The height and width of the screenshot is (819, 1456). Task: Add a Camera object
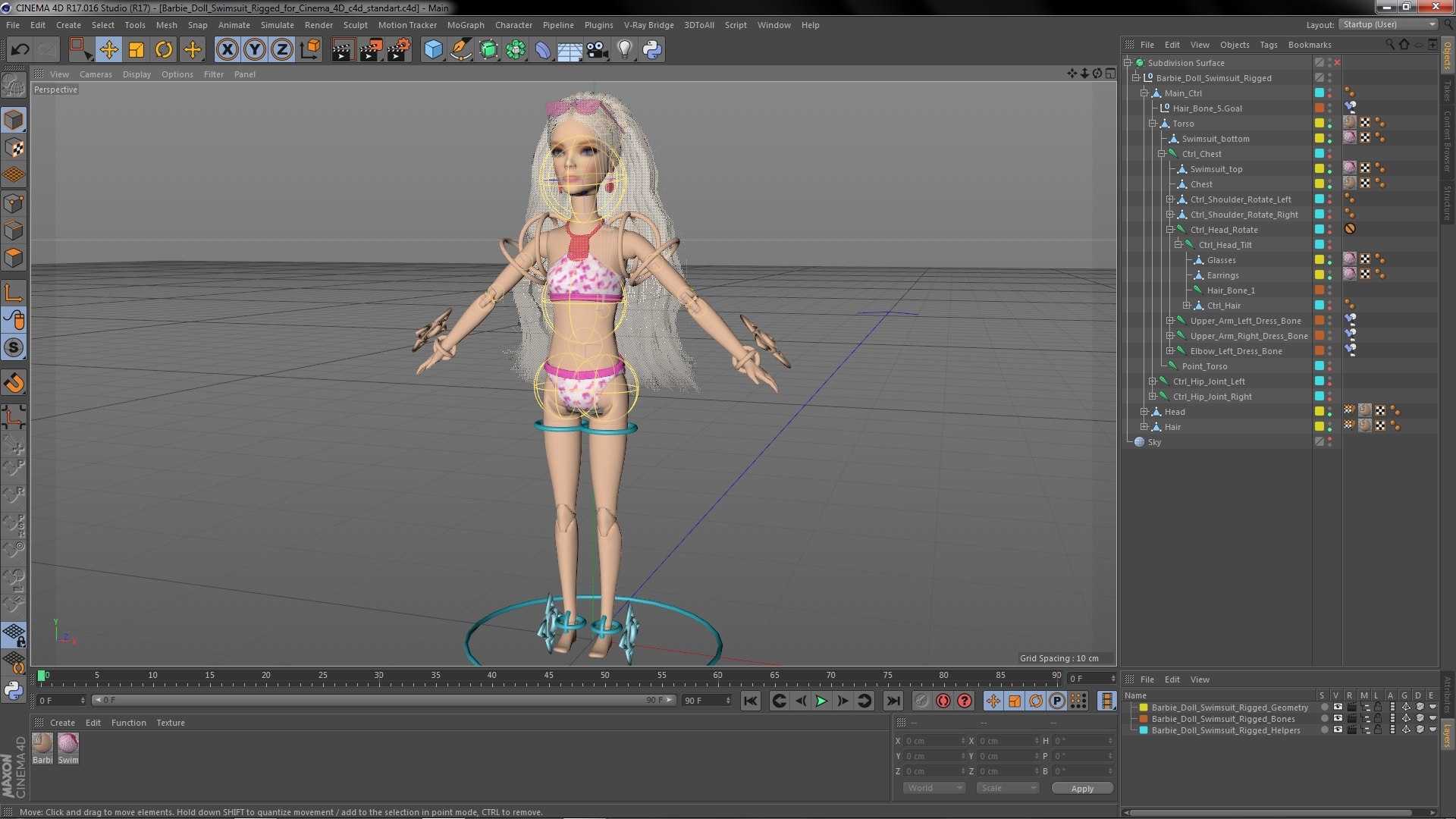point(598,50)
